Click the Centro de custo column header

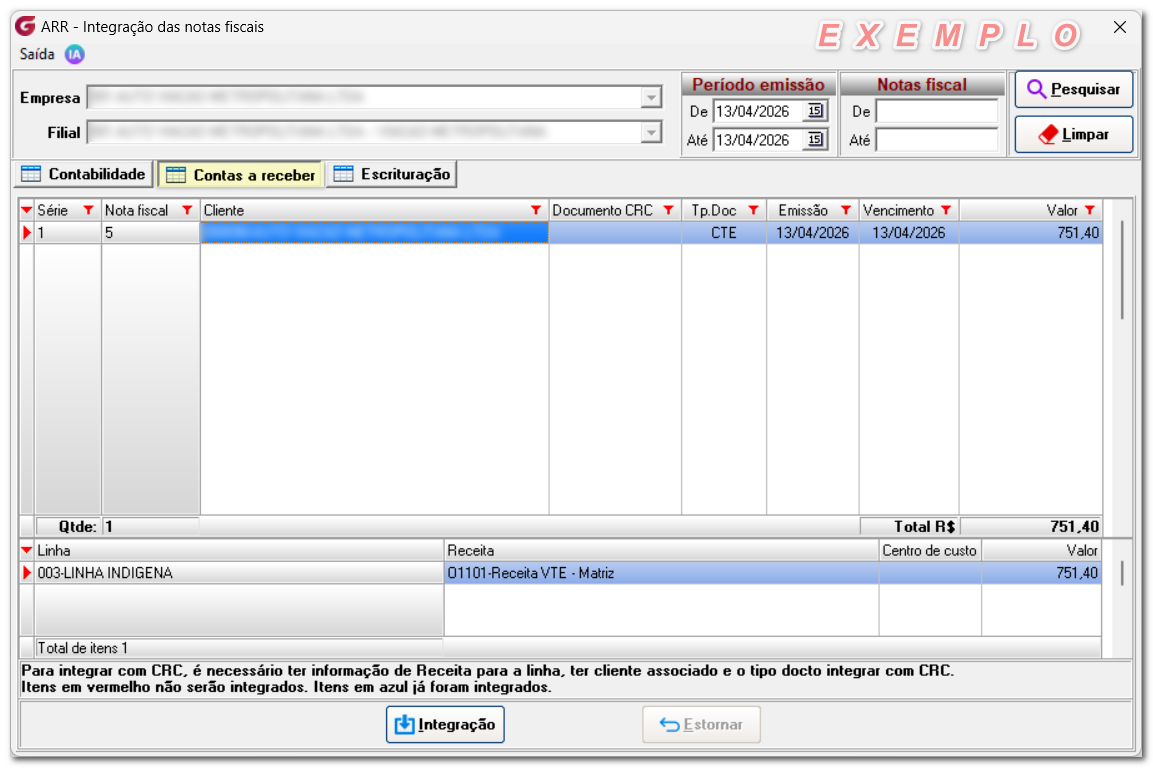(930, 550)
